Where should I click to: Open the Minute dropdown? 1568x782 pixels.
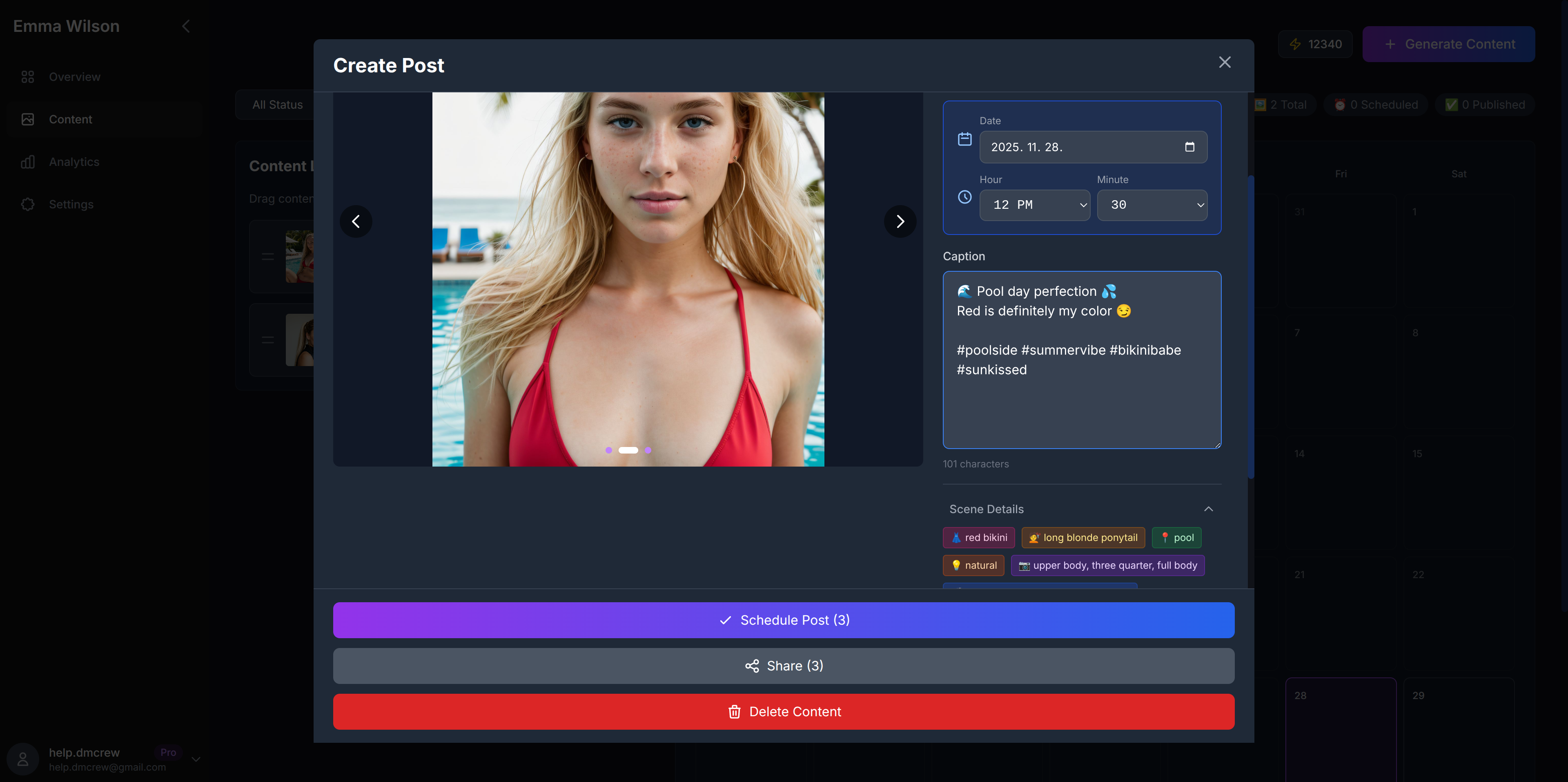[x=1152, y=205]
